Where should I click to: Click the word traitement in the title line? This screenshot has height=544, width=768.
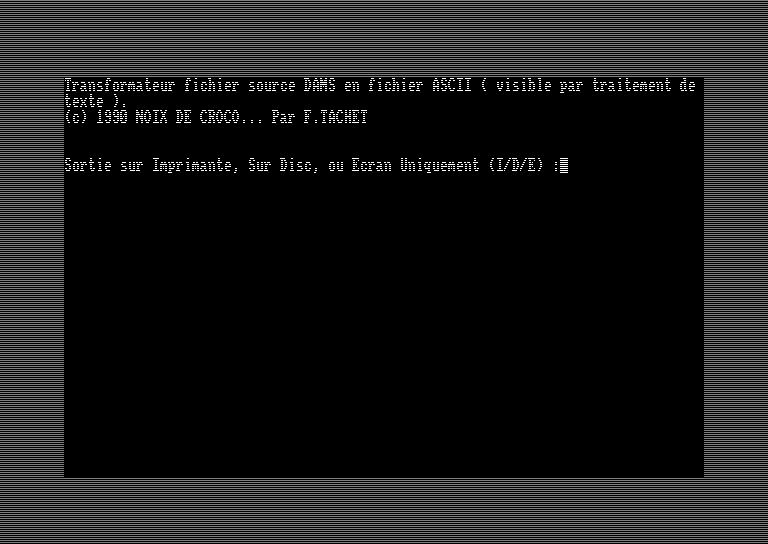pyautogui.click(x=631, y=85)
